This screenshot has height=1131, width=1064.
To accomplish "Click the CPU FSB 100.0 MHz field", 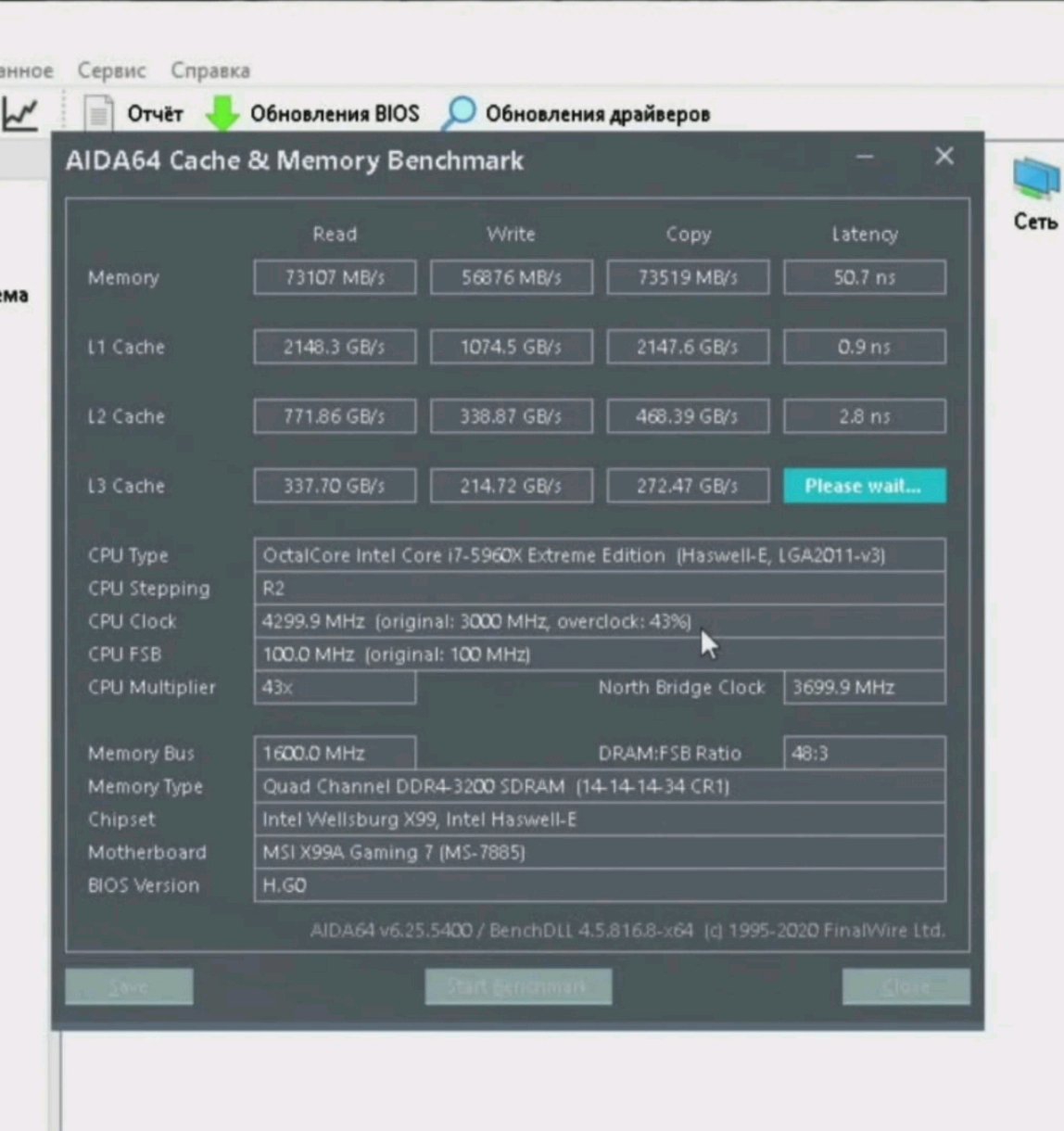I will point(600,654).
